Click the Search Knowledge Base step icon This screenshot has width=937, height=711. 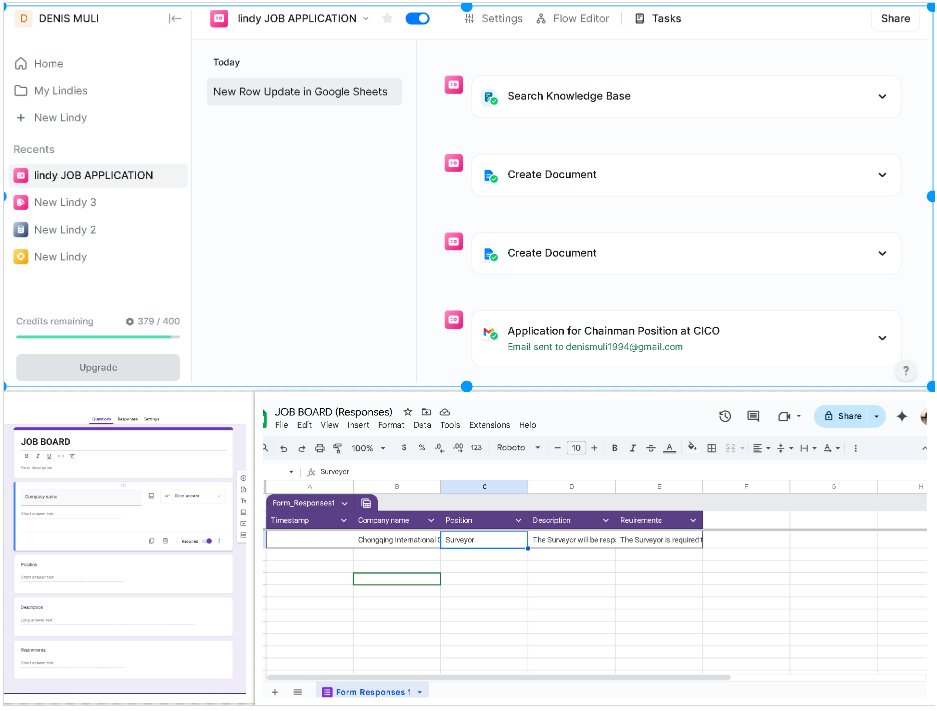click(491, 97)
